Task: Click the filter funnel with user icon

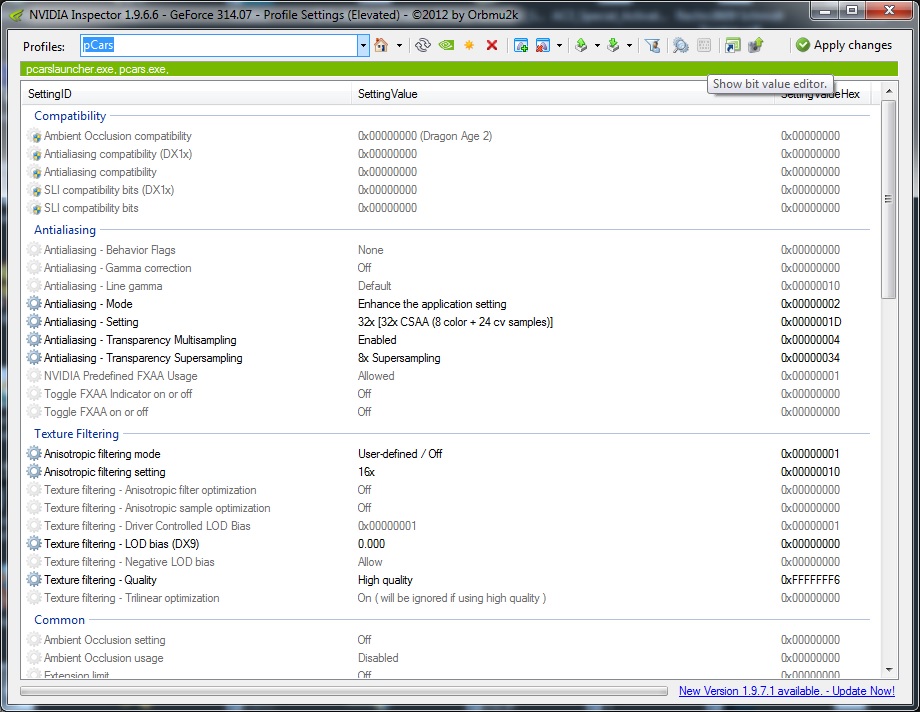Action: tap(652, 45)
